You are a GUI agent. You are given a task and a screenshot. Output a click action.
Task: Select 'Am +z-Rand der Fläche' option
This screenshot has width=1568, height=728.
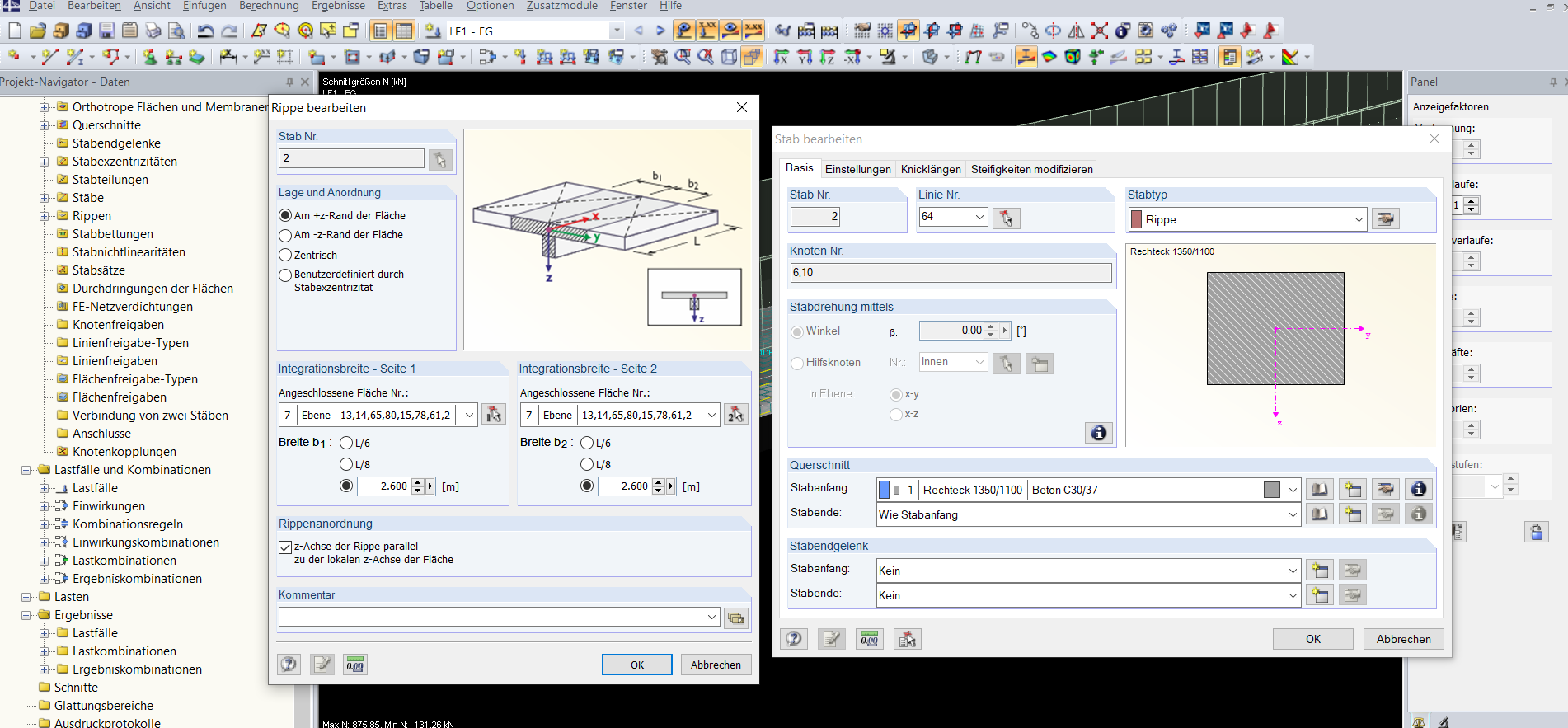(285, 216)
